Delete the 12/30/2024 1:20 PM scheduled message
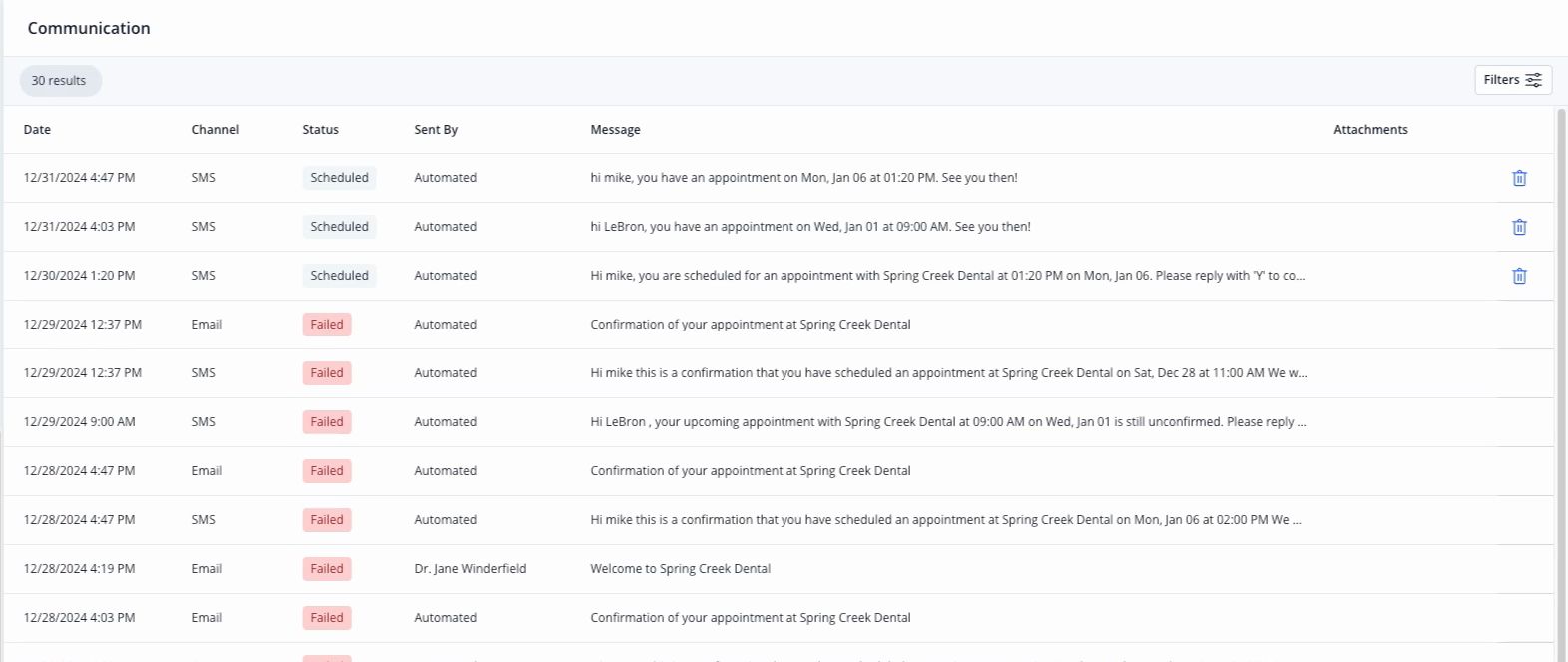Viewport: 1568px width, 662px height. pos(1519,276)
